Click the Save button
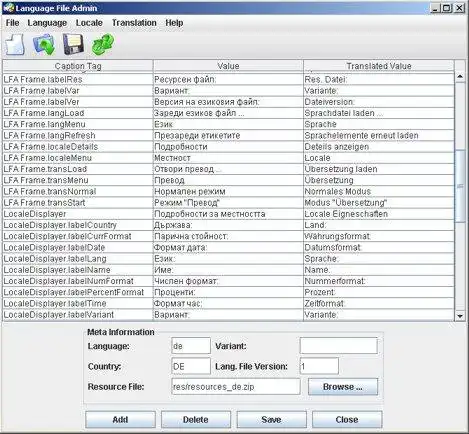 271,419
